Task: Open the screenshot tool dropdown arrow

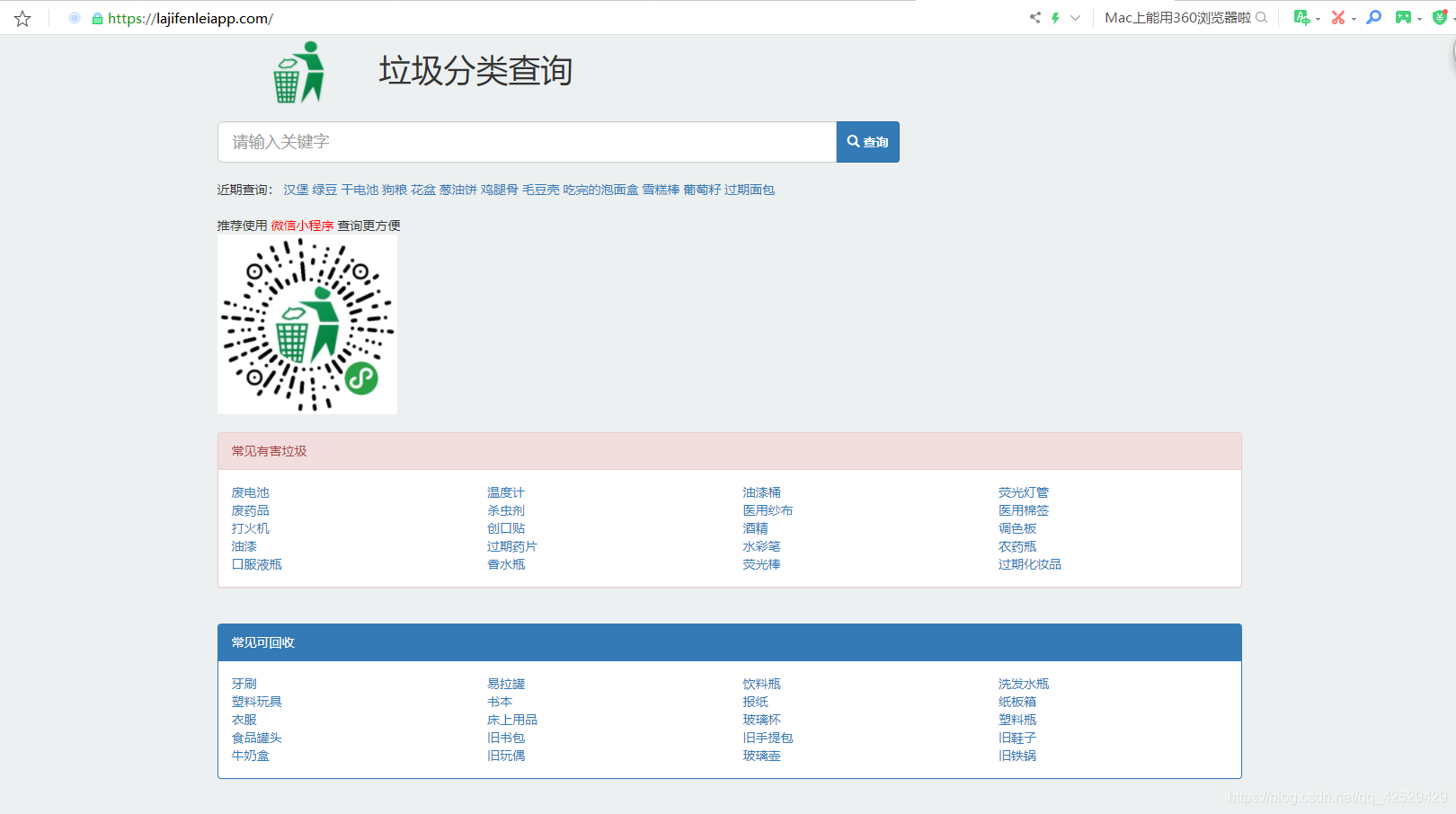Action: pyautogui.click(x=1354, y=19)
